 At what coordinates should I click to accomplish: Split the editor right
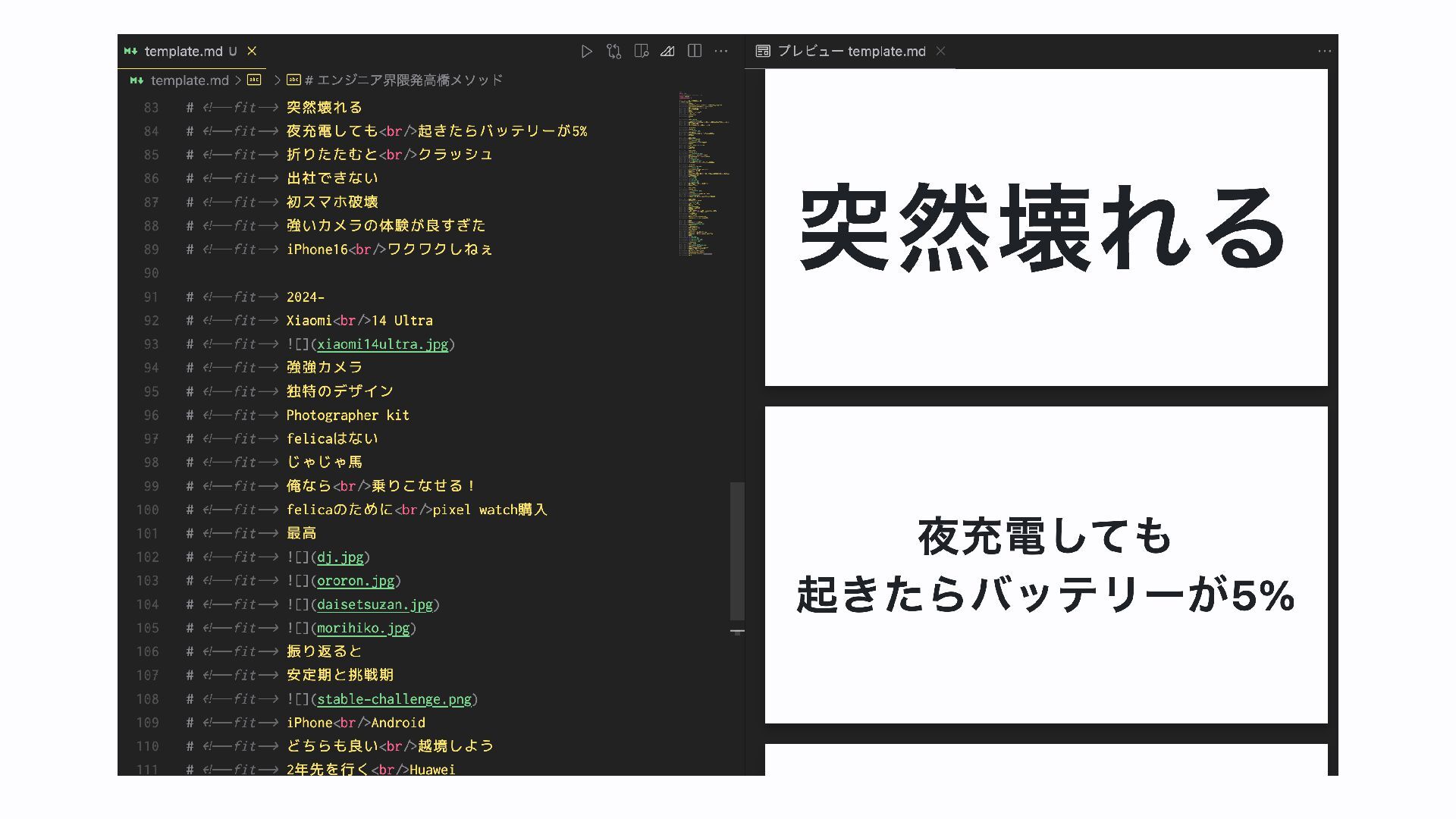point(694,51)
